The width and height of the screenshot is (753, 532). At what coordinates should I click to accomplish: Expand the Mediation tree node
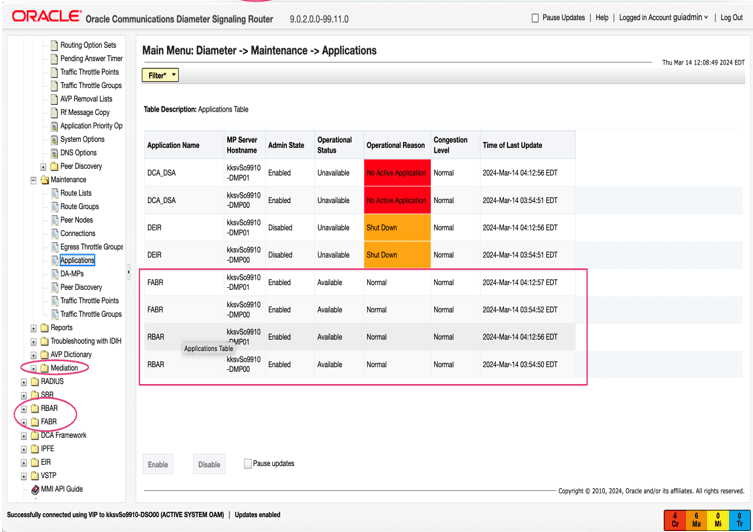(33, 369)
